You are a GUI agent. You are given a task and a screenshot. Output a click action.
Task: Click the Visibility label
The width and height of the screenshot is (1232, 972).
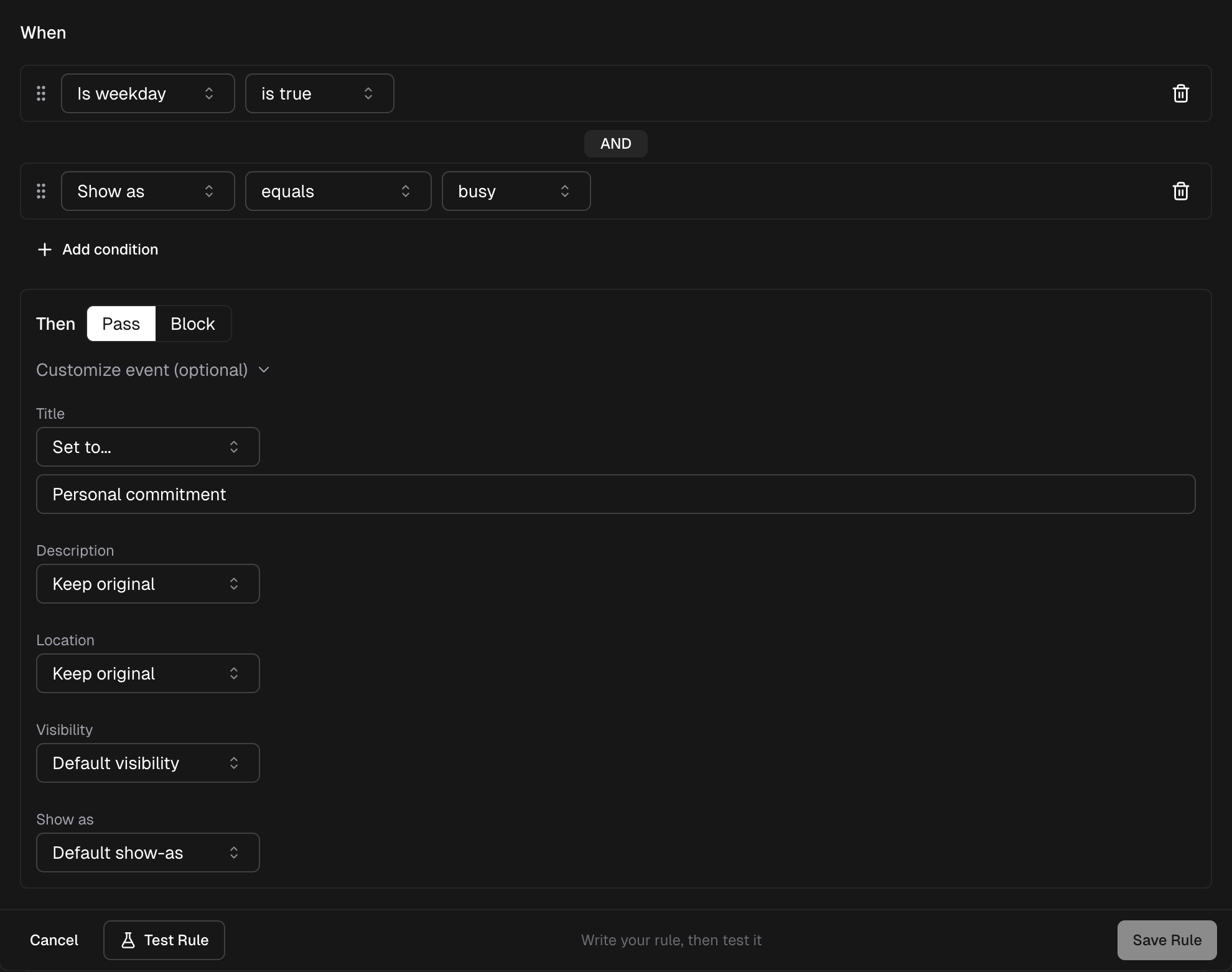(64, 729)
